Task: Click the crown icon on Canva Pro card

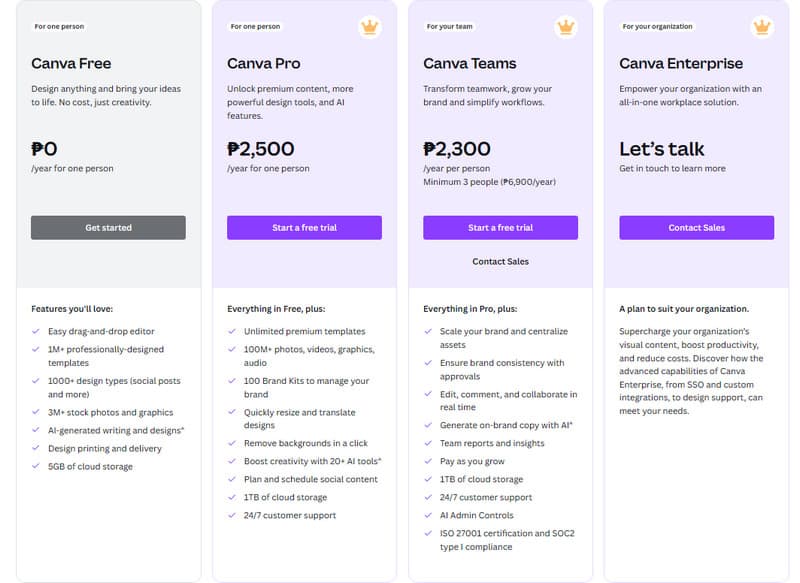Action: point(368,29)
